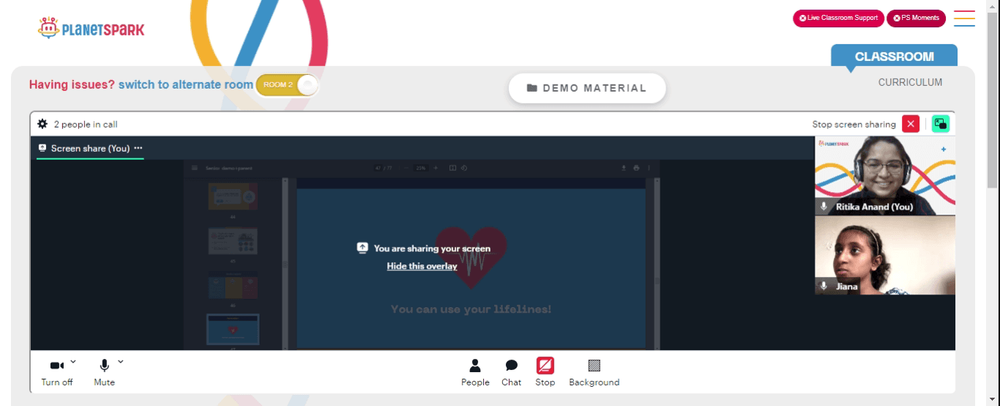
Task: Click slide thumbnail 46 in the shared PDF
Action: pyautogui.click(x=233, y=286)
